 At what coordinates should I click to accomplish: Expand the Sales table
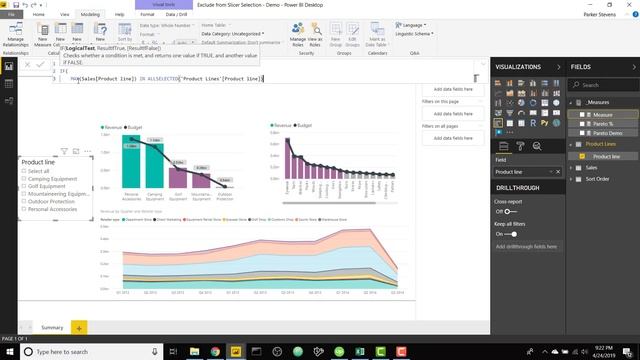pos(571,168)
